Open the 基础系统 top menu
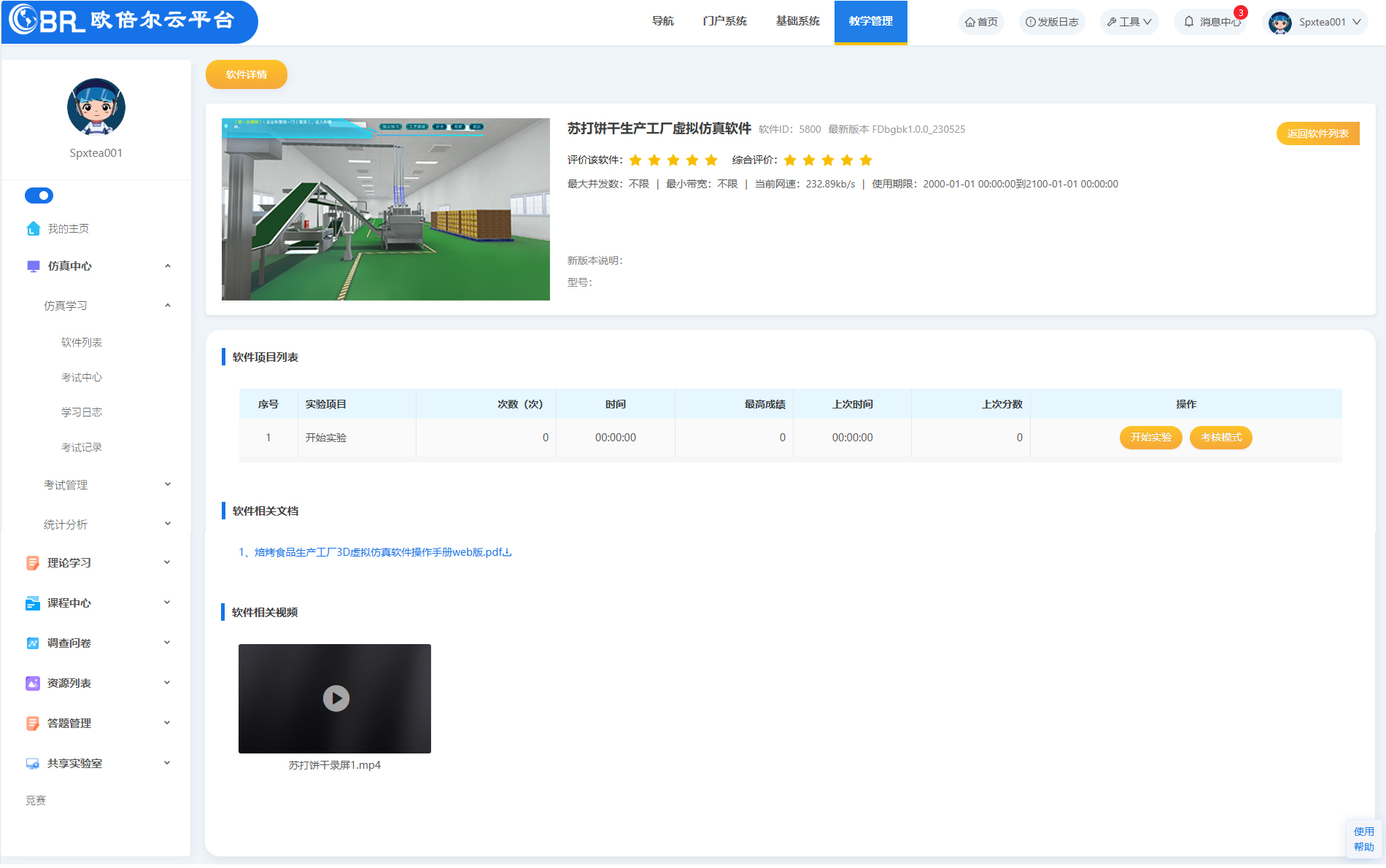The height and width of the screenshot is (868, 1386). (797, 21)
